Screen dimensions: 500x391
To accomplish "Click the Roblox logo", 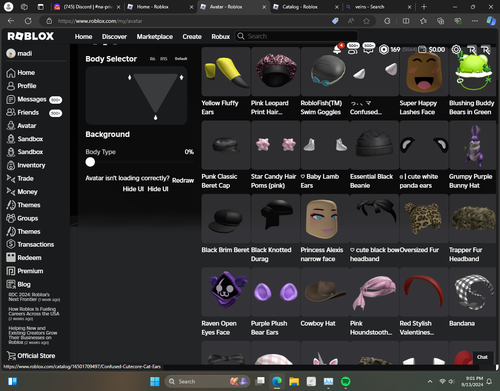I will pos(30,36).
